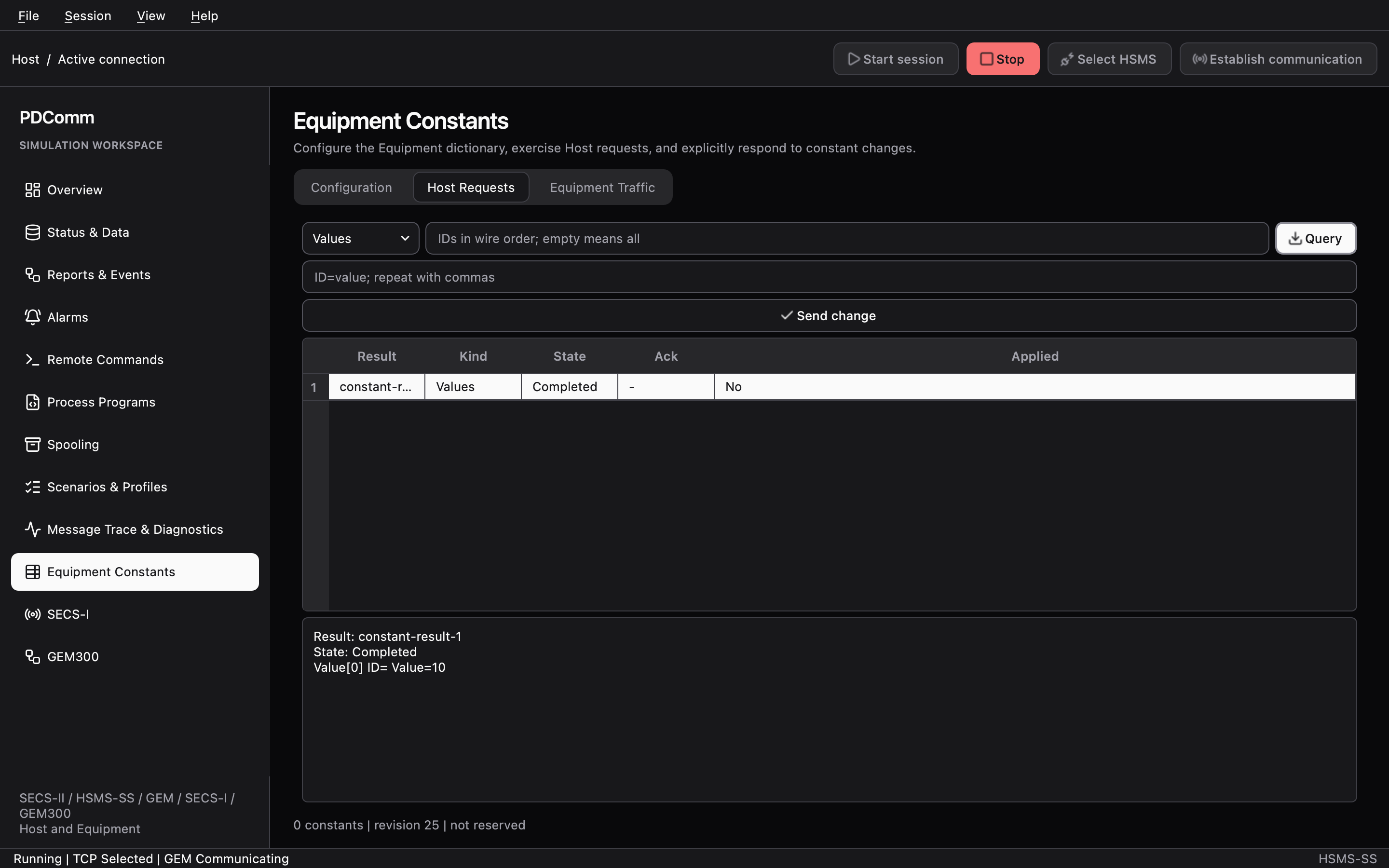Click the Spooling archive icon
Viewport: 1389px width, 868px height.
click(33, 445)
